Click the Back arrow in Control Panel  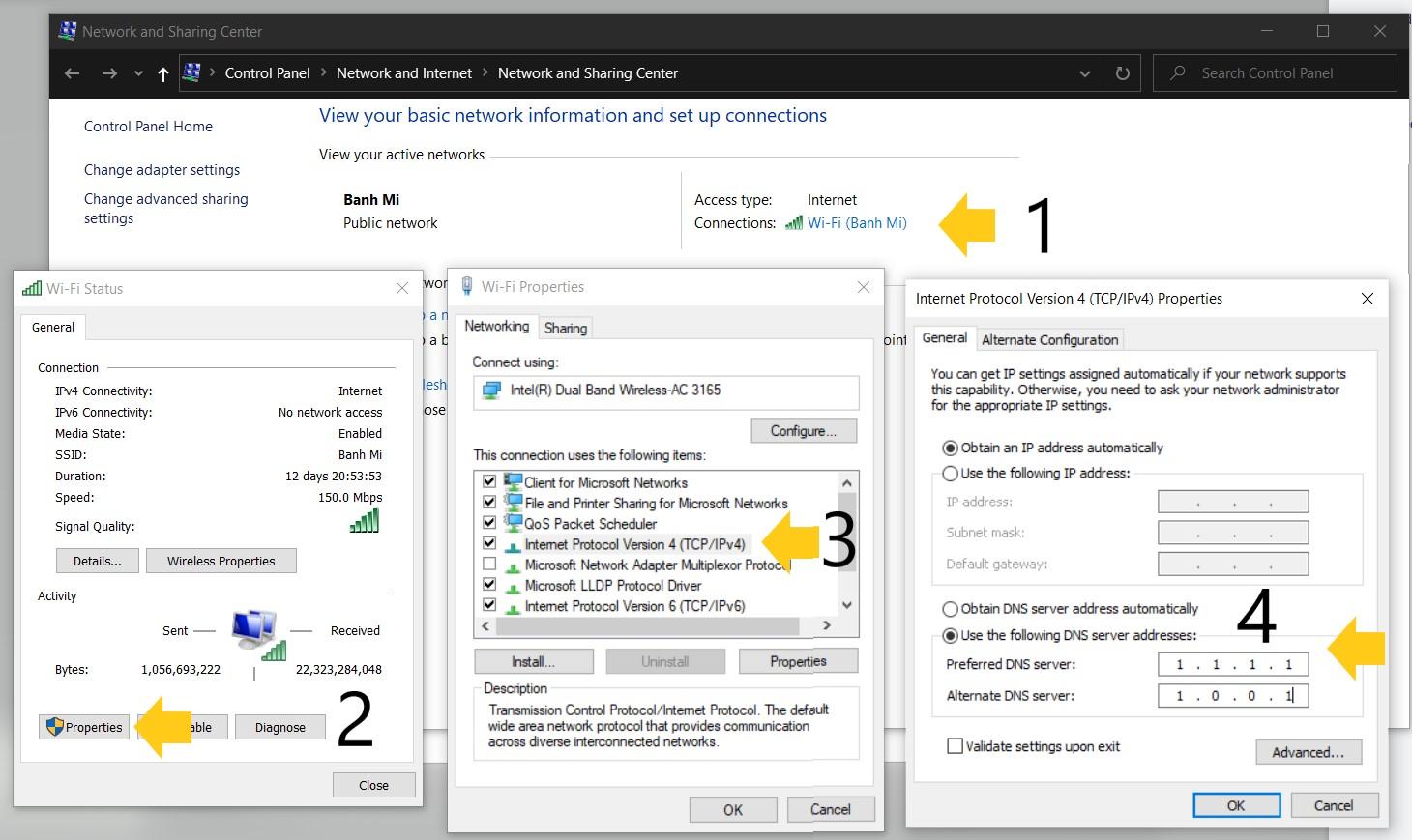72,73
